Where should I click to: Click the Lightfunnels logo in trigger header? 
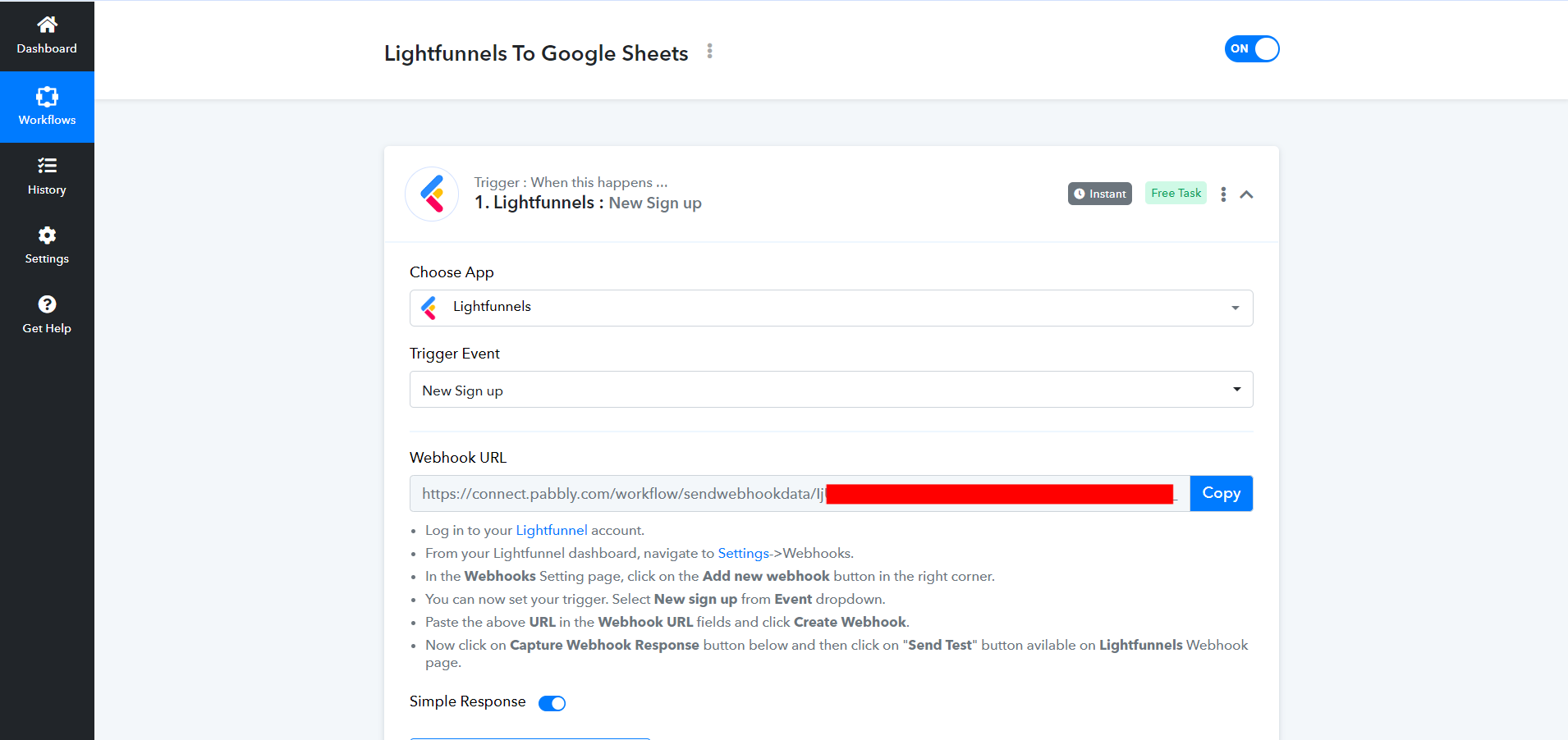click(432, 194)
